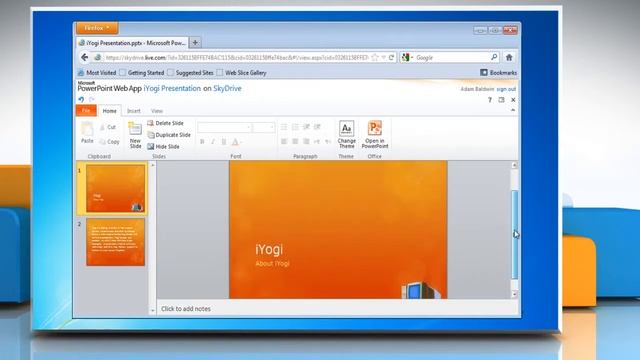Bookmark page with star icon
The image size is (640, 360).
click(x=375, y=58)
